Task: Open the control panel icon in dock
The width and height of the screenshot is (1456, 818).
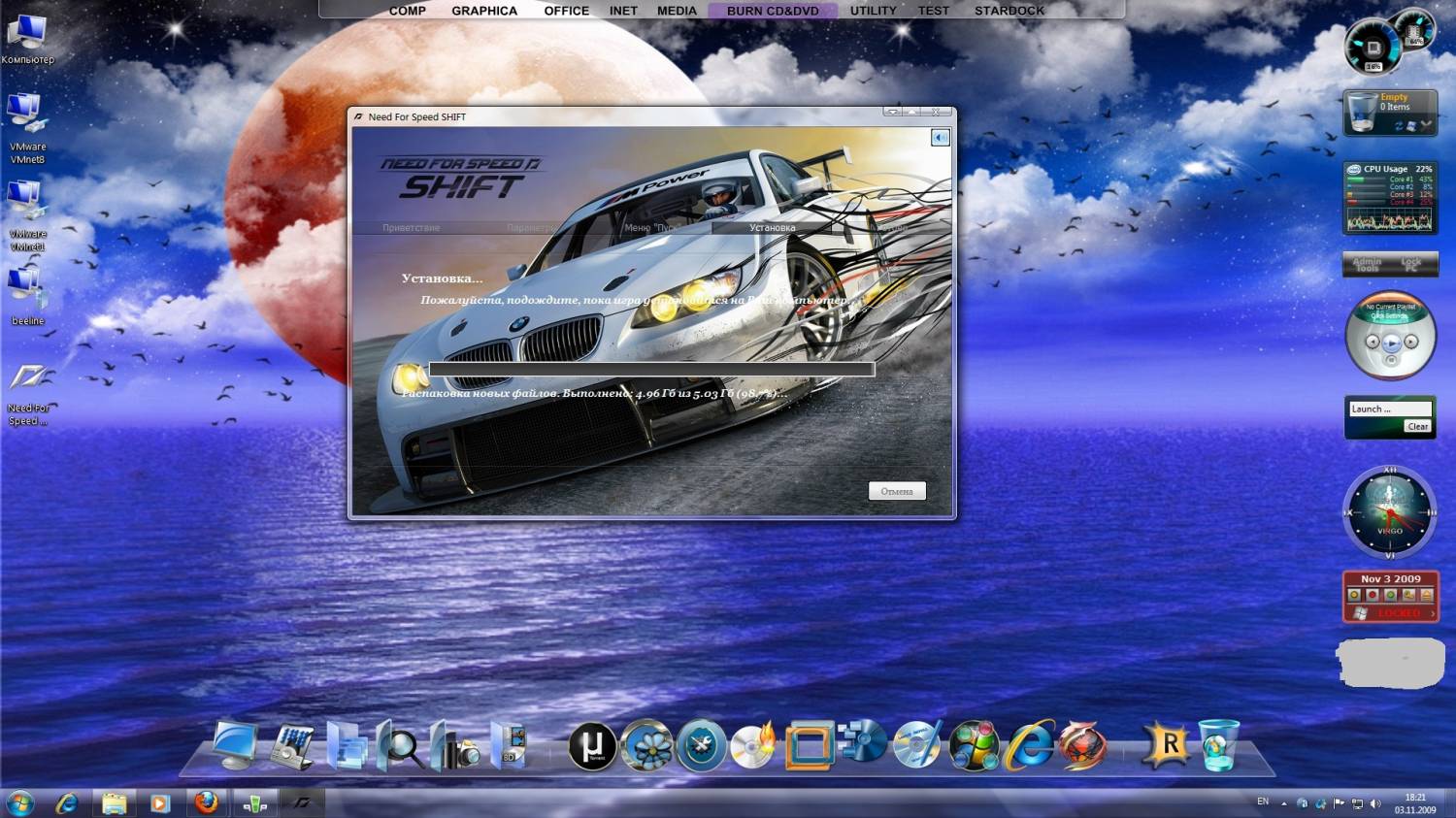Action: pyautogui.click(x=292, y=746)
